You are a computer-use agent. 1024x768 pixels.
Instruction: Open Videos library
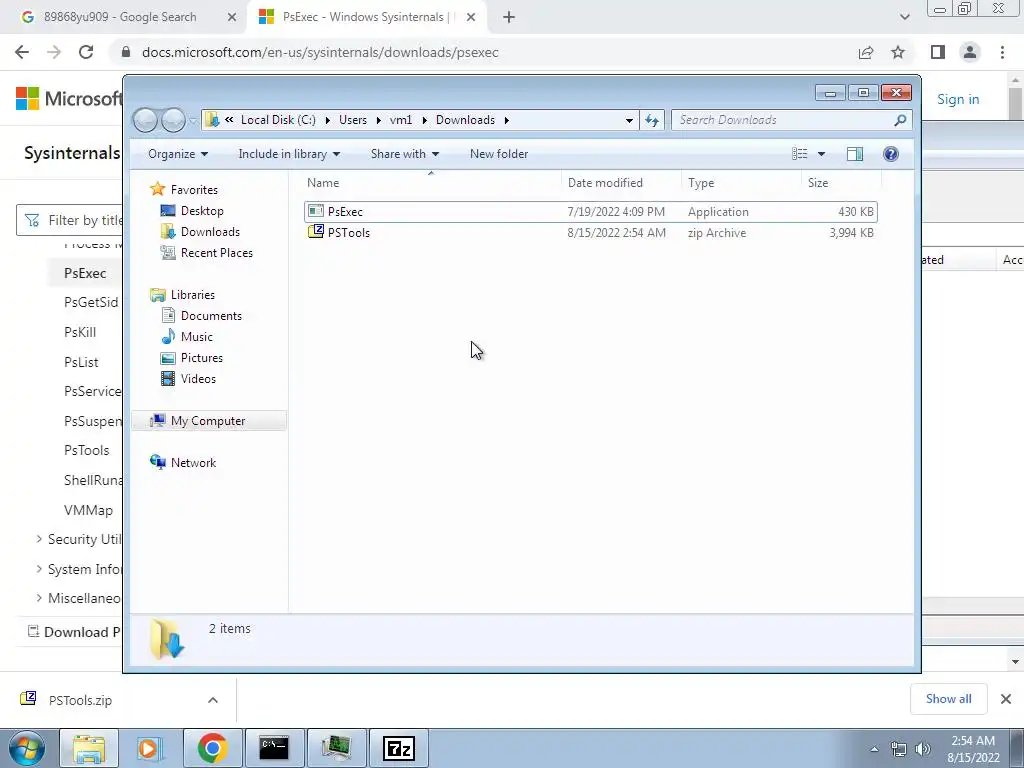[x=198, y=379]
